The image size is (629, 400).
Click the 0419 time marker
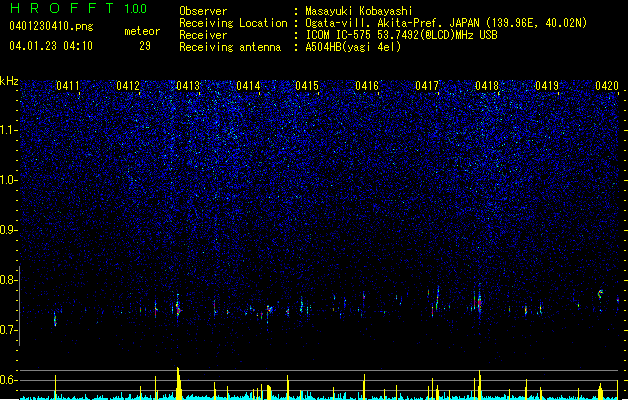tap(547, 85)
